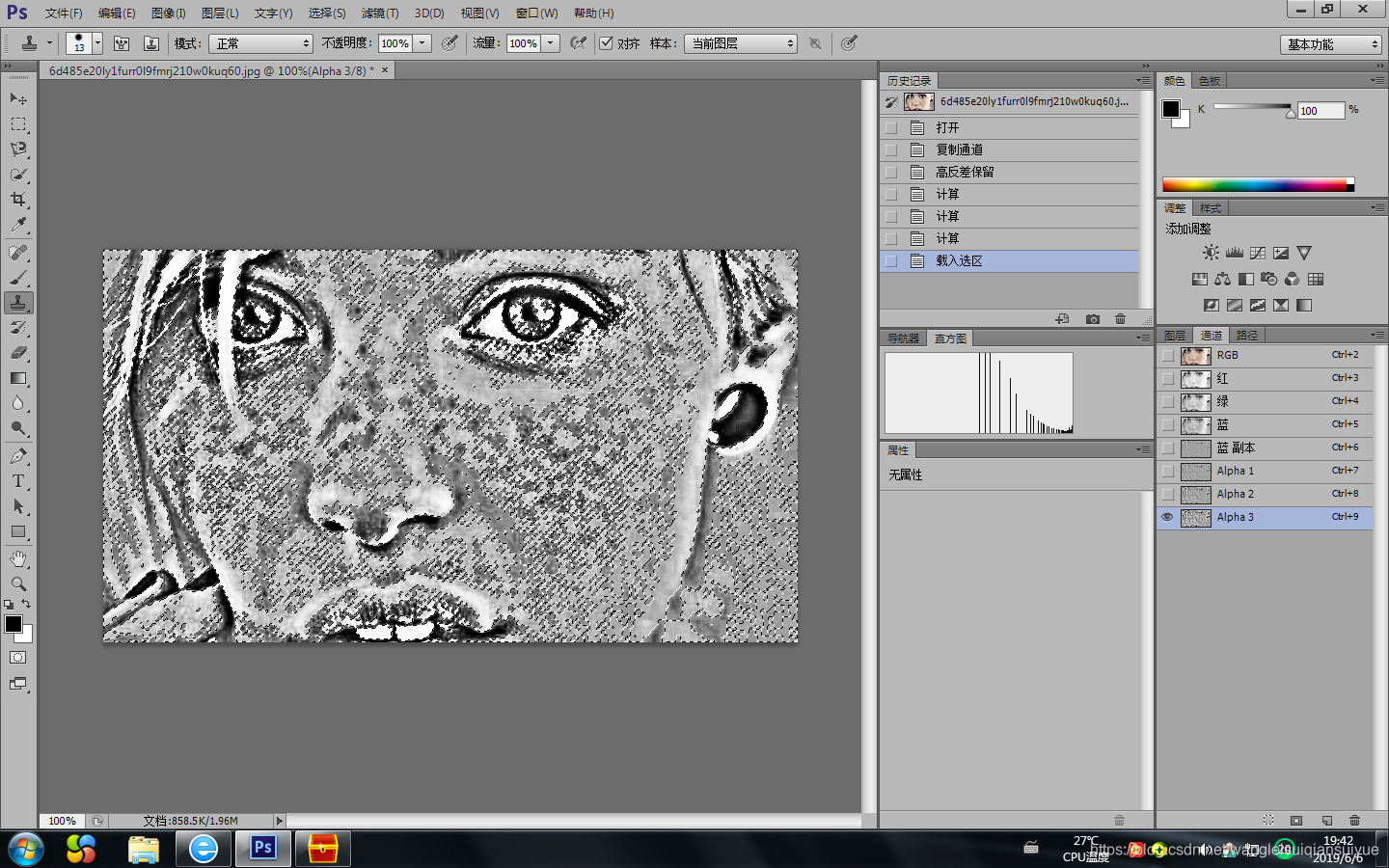Add a Photo Filter adjustment
Screen dimensions: 1389x868
point(1268,279)
